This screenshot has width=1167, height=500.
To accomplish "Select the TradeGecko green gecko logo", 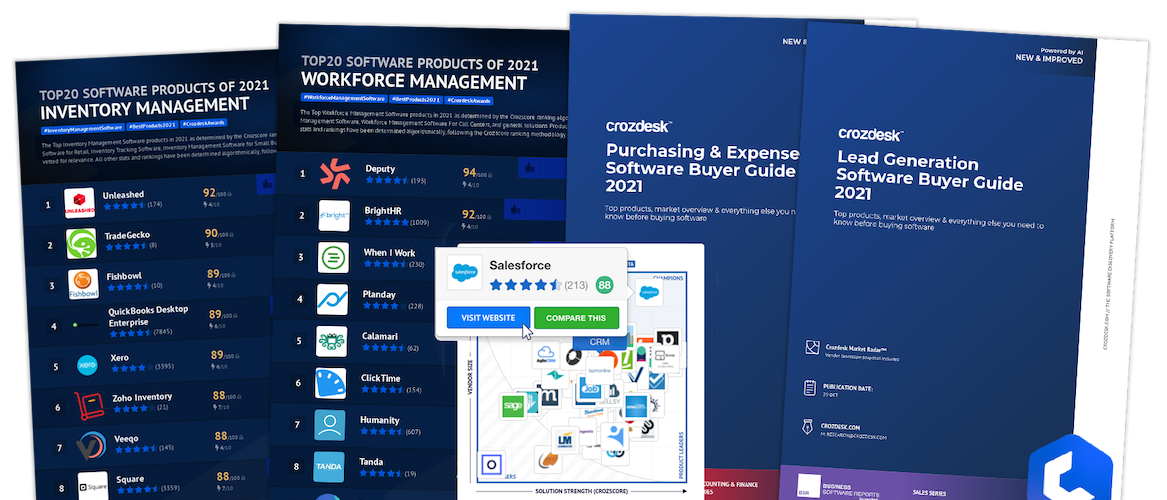I will [81, 244].
